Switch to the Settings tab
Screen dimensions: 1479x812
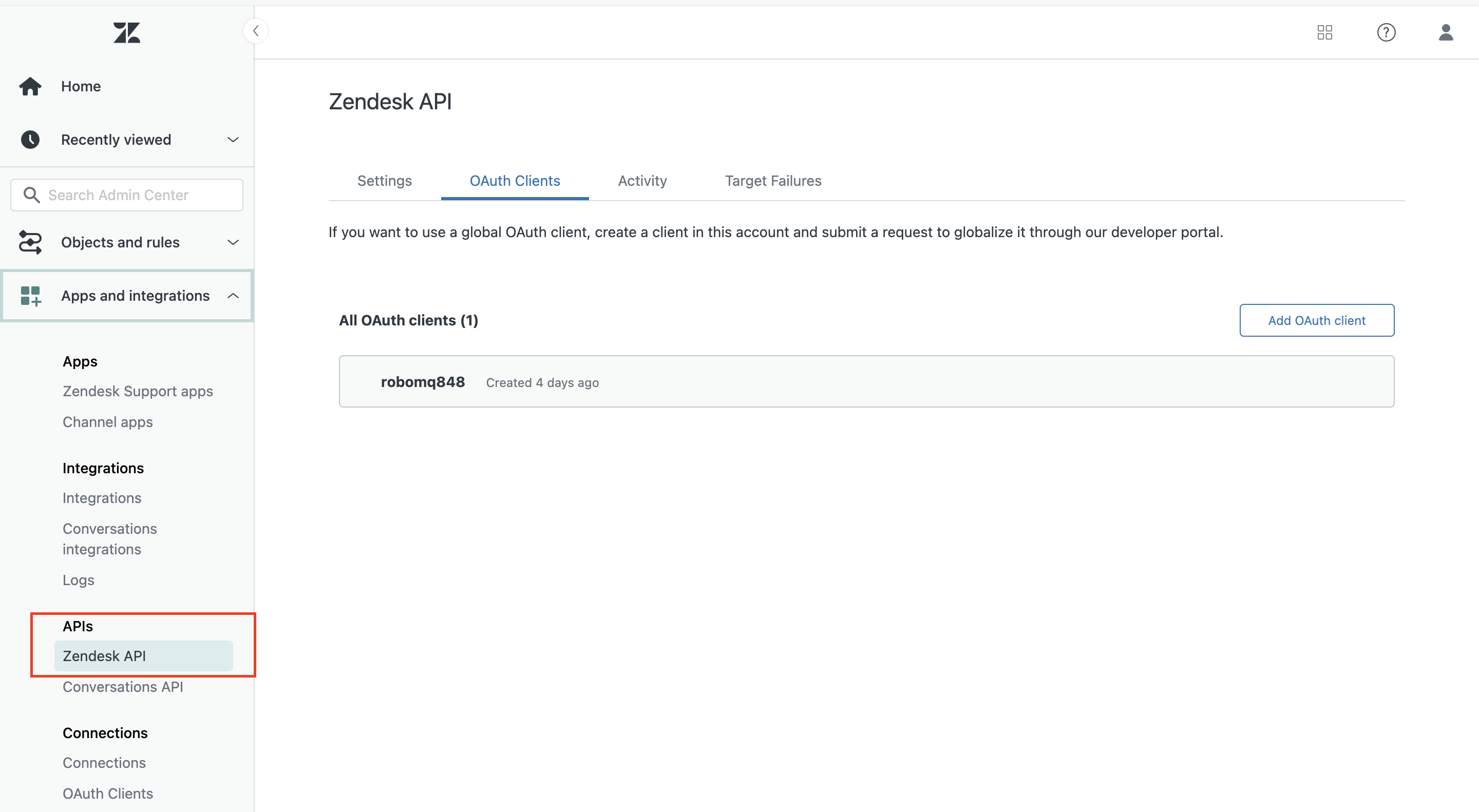[x=384, y=181]
